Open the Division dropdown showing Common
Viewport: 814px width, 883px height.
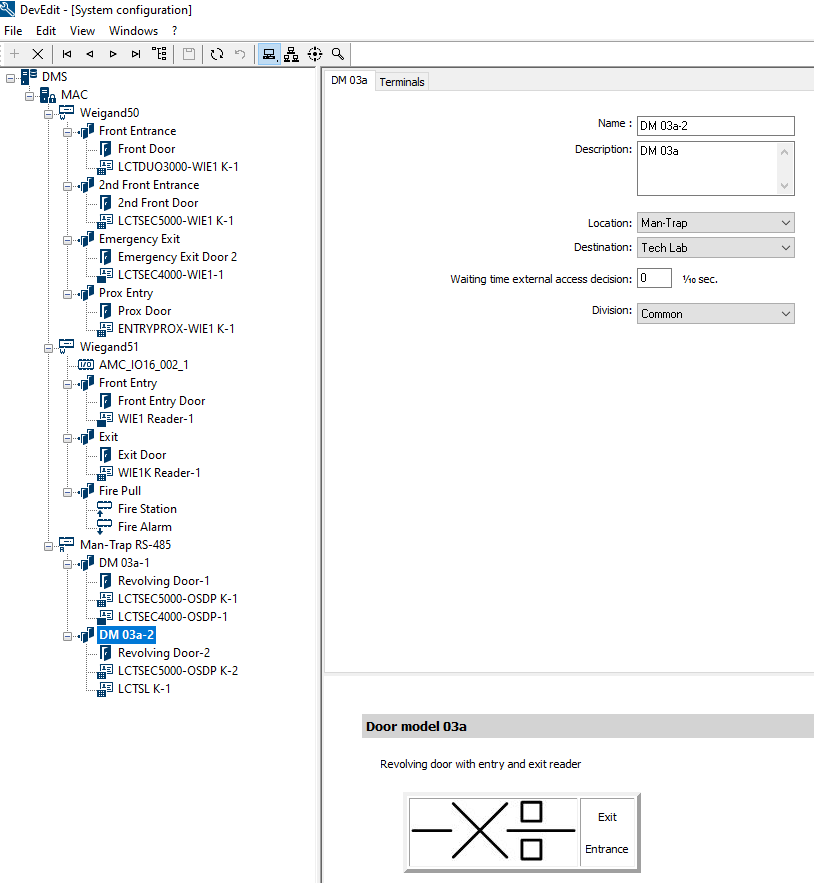715,314
